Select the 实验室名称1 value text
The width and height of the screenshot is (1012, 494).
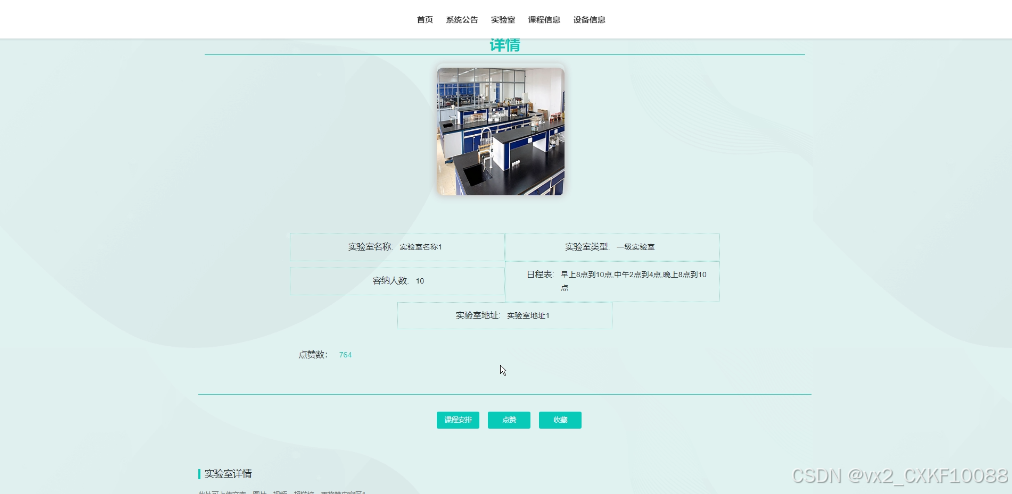click(421, 247)
